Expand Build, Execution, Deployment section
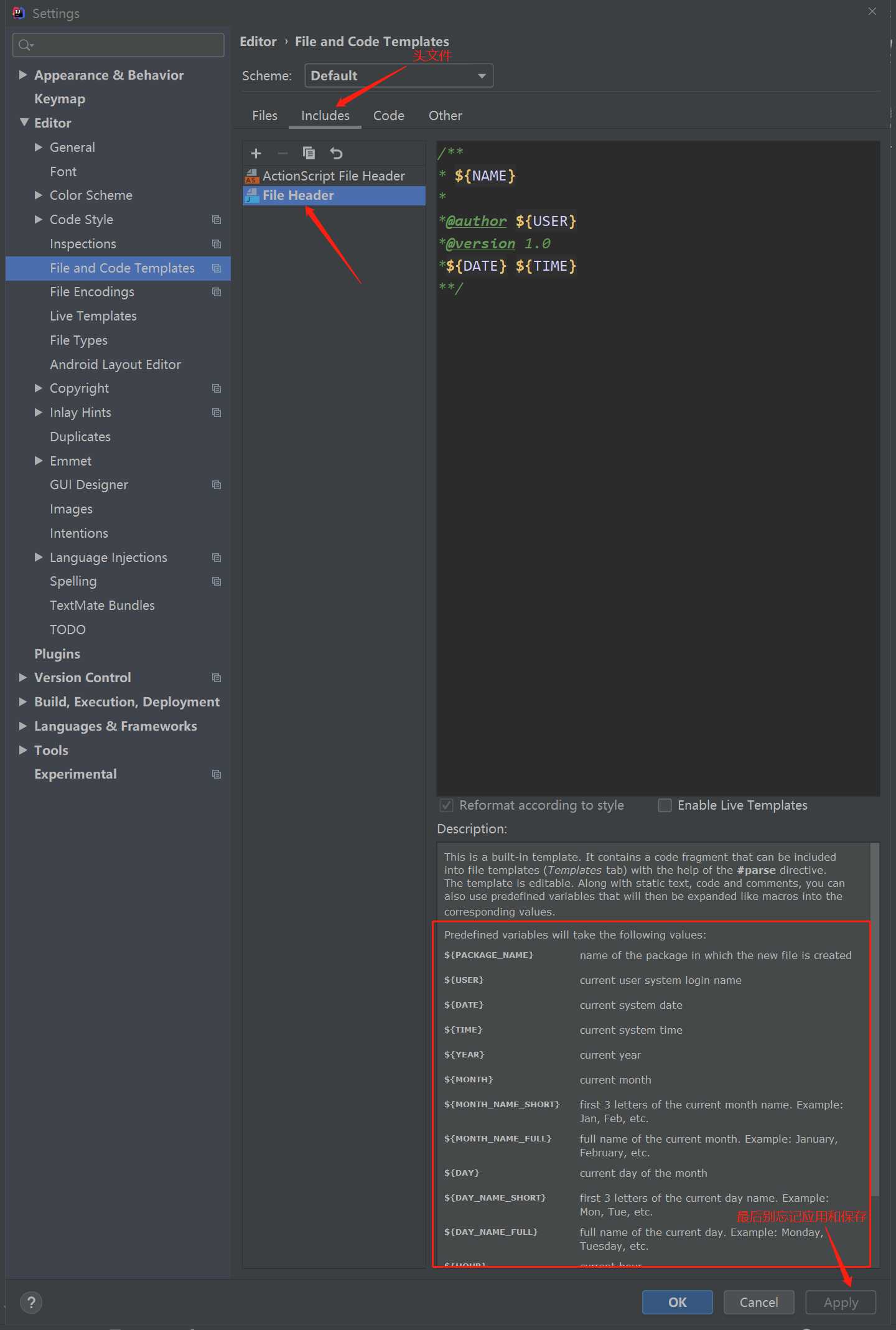896x1330 pixels. (23, 701)
